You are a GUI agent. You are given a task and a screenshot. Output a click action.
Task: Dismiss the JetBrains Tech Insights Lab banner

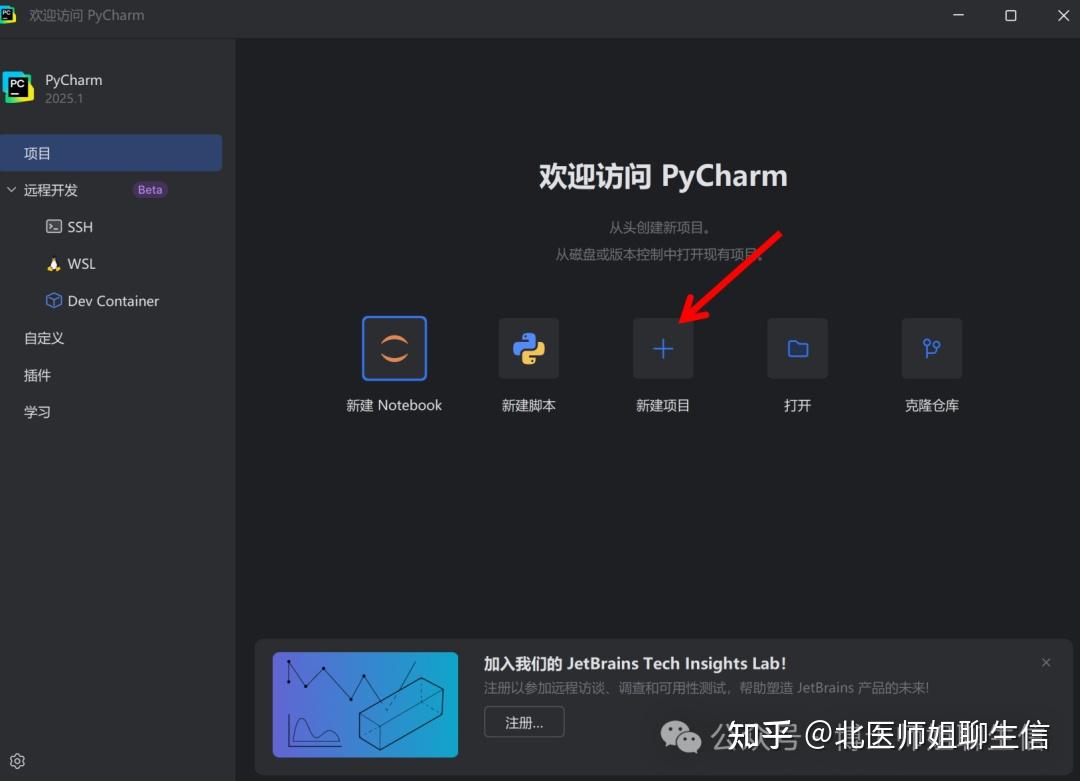coord(1046,662)
